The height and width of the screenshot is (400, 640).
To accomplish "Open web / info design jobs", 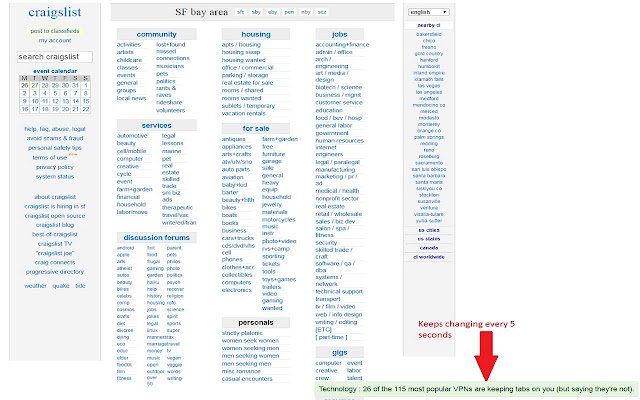I will pos(338,315).
